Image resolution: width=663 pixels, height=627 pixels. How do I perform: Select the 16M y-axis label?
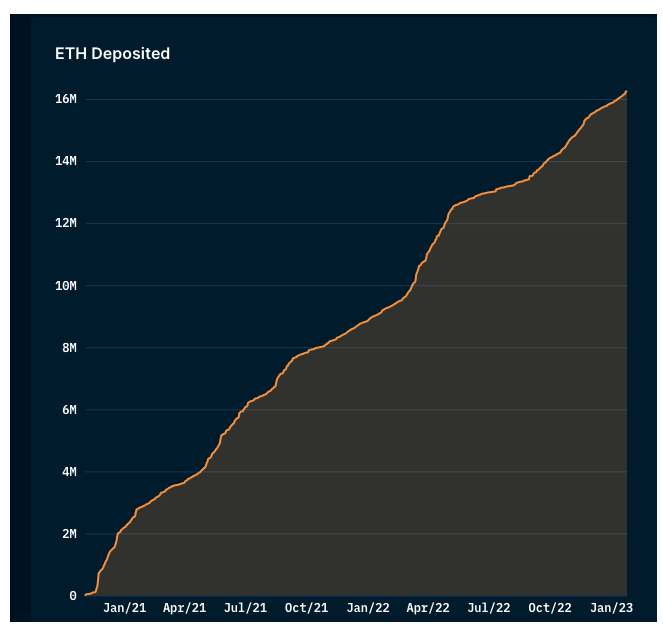coord(66,99)
